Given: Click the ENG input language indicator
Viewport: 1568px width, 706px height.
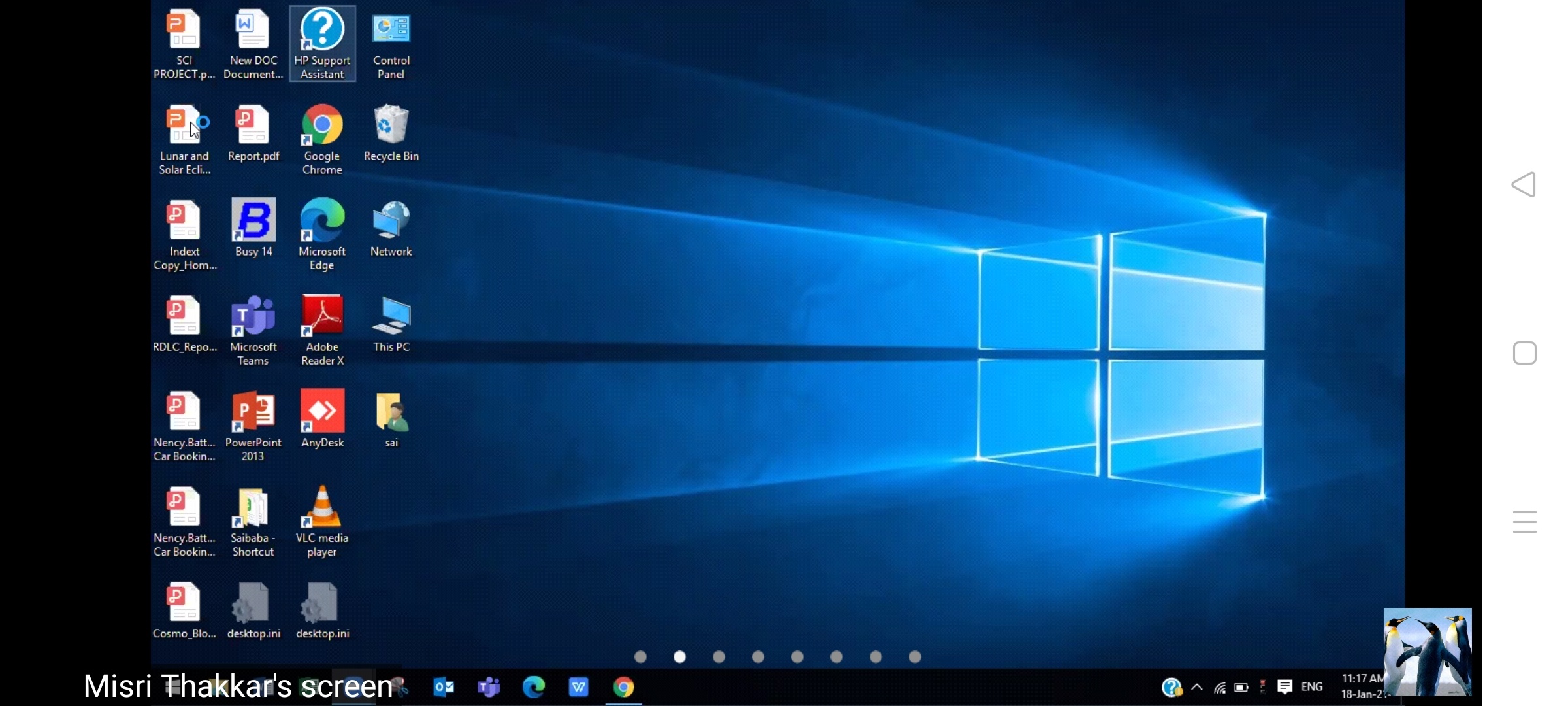Looking at the screenshot, I should coord(1312,687).
